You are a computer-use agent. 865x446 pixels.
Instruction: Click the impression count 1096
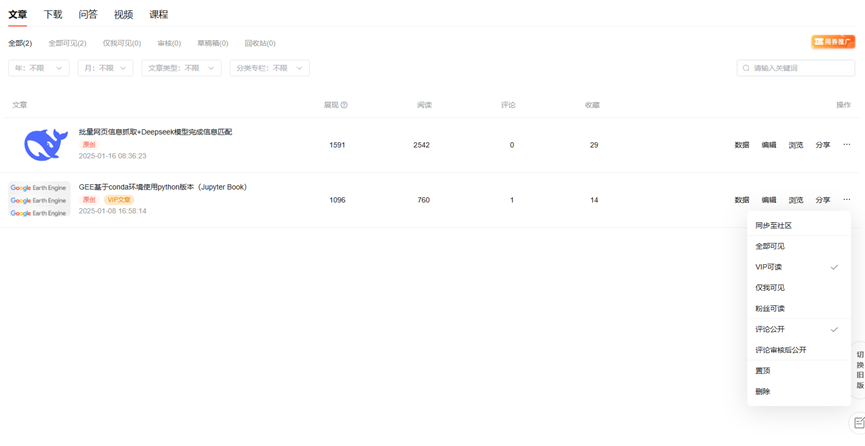coord(337,200)
